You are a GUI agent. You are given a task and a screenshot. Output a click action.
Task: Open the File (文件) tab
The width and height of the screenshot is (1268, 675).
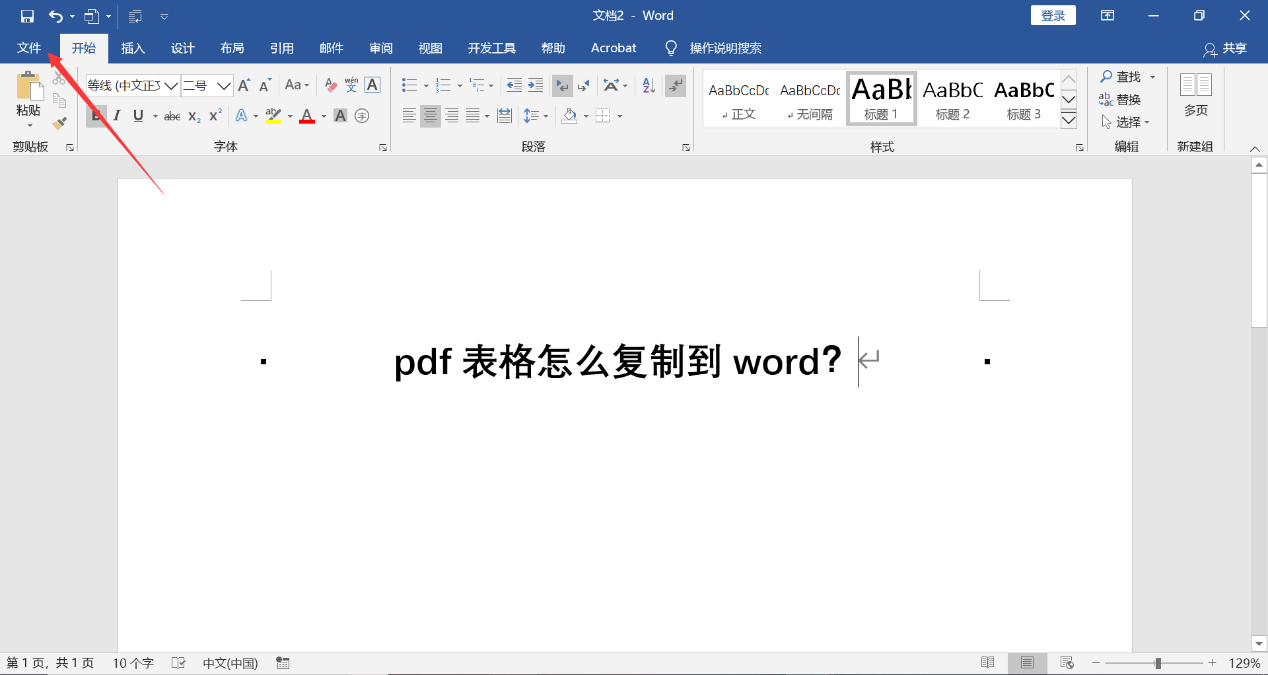29,48
